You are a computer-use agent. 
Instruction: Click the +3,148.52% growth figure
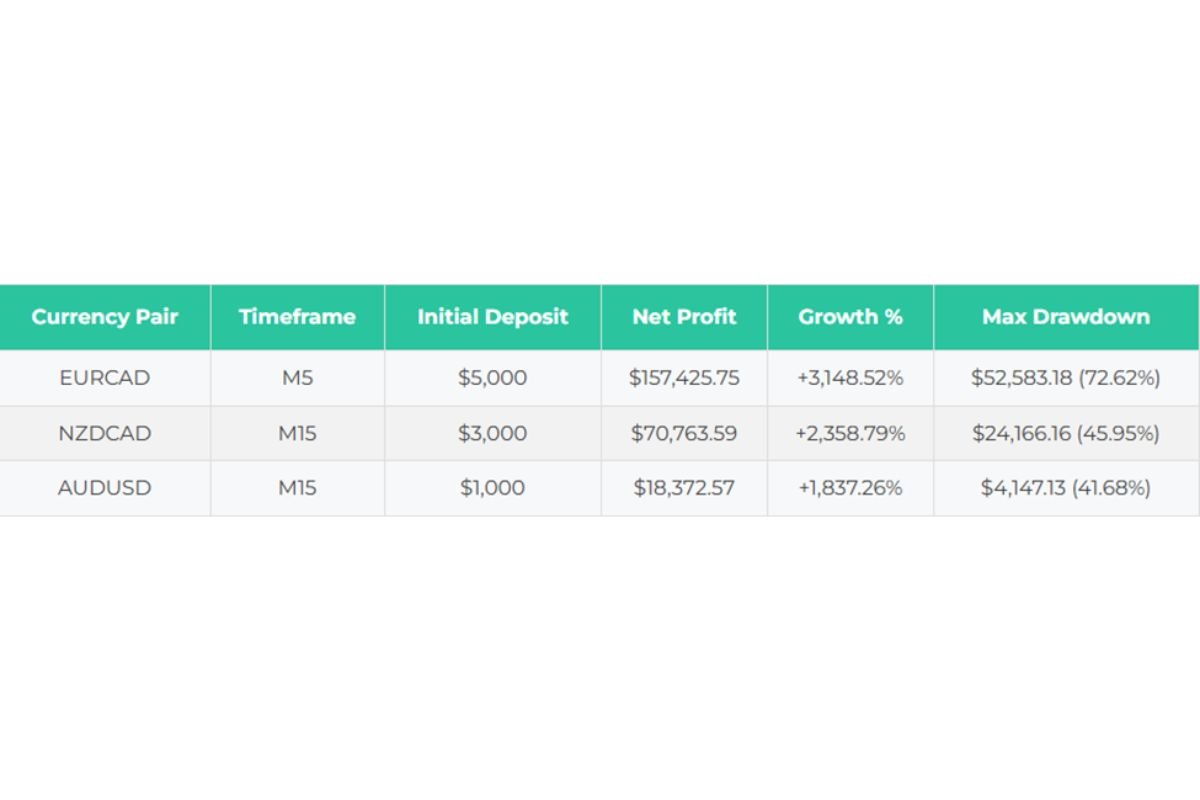(x=850, y=378)
